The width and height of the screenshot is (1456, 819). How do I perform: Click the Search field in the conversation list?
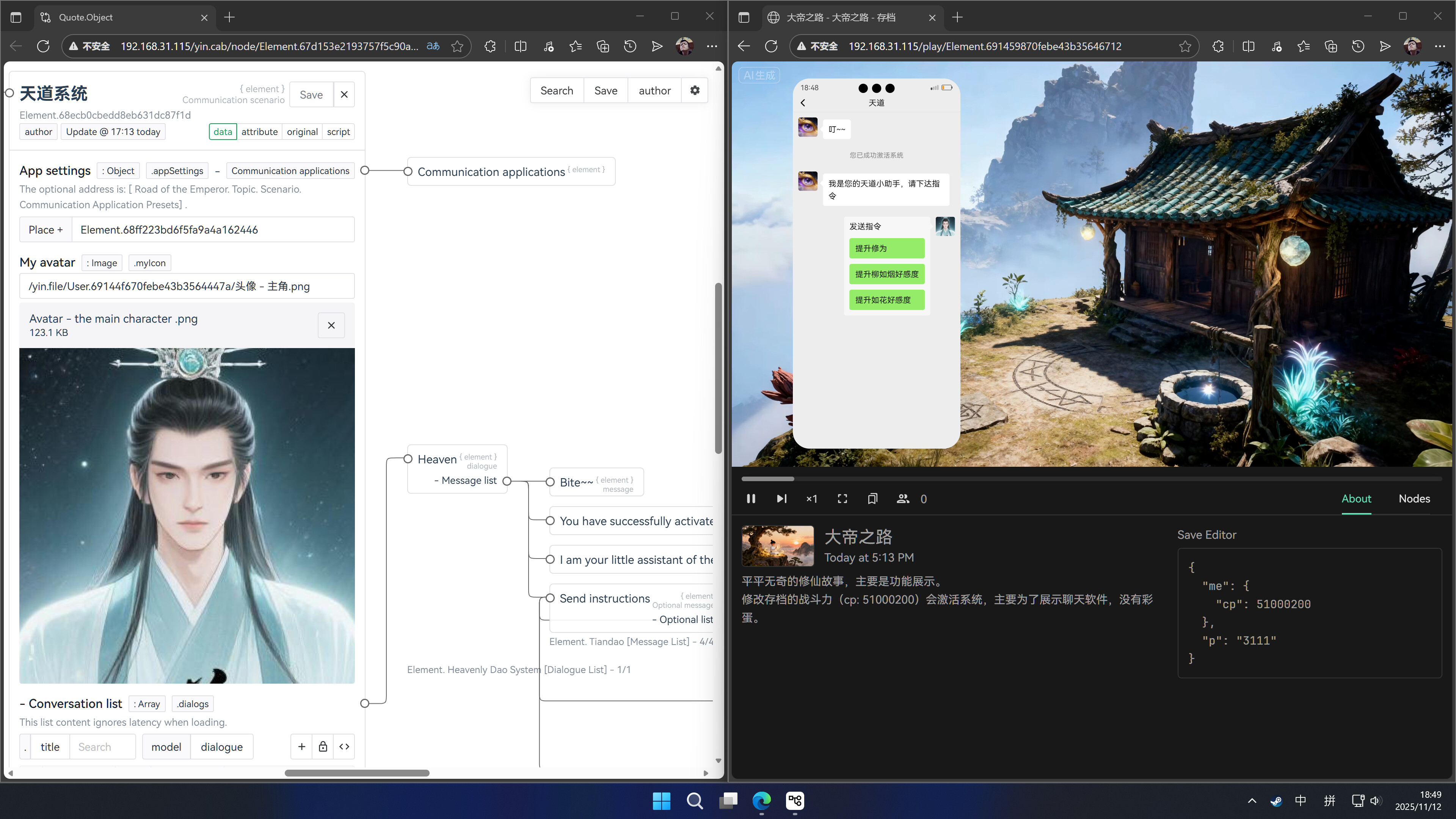[102, 747]
